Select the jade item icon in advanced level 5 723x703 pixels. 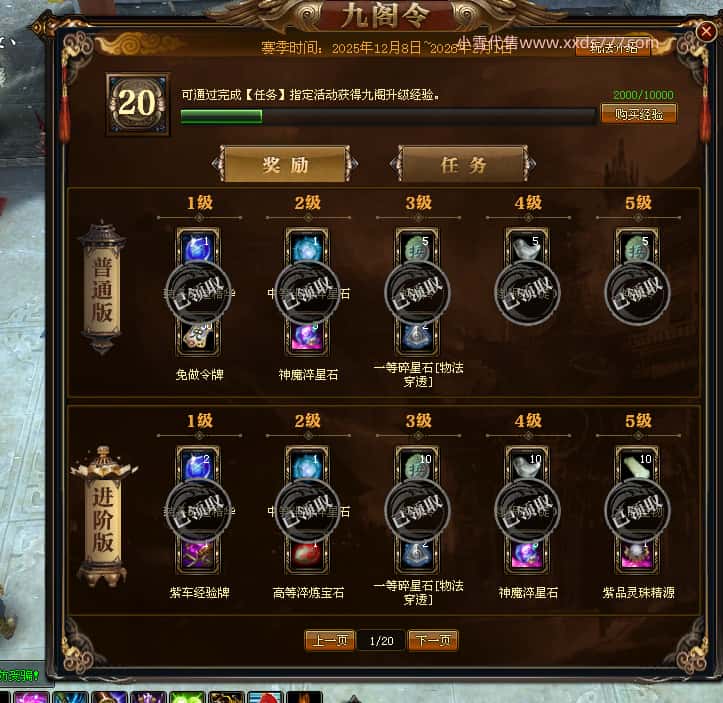click(x=637, y=466)
